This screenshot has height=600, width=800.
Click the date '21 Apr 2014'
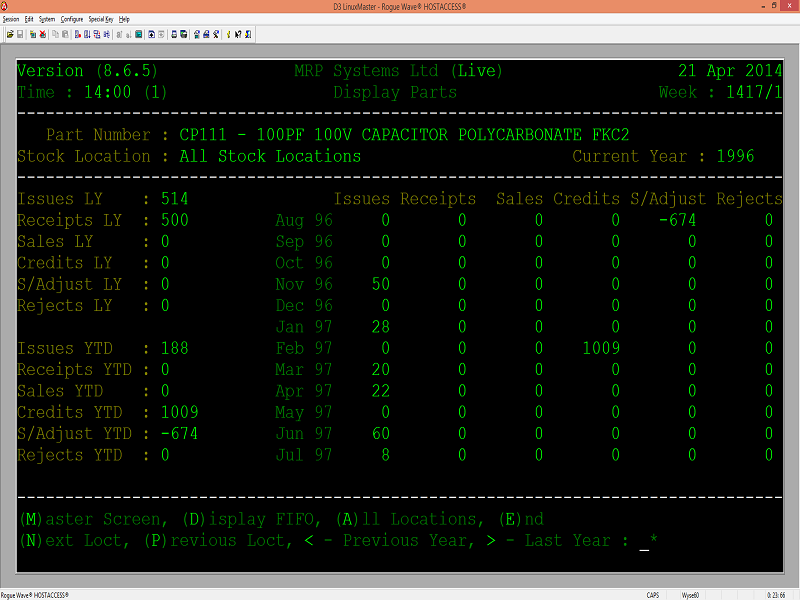click(730, 70)
